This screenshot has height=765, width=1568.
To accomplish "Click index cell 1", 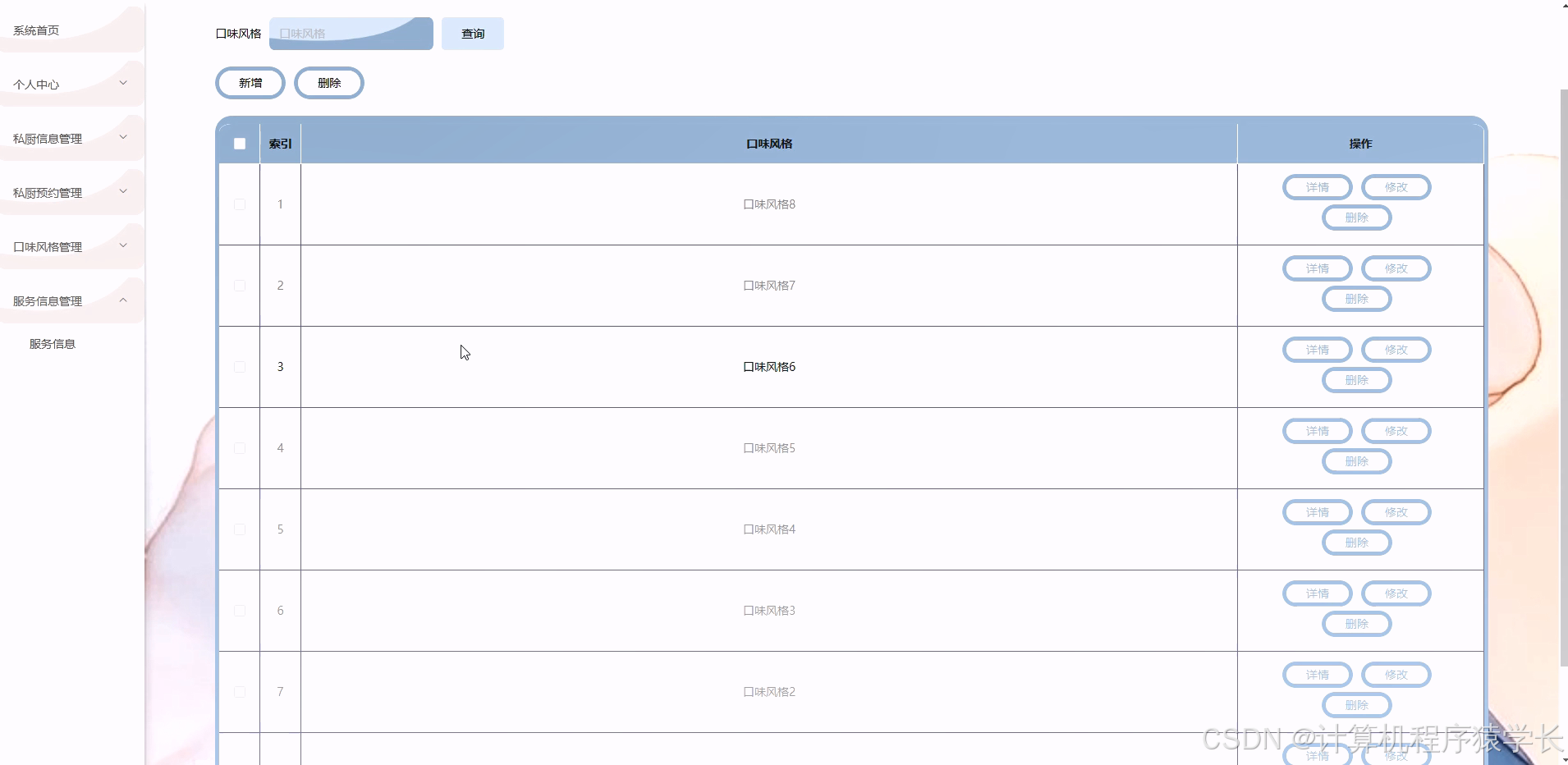I will (280, 204).
